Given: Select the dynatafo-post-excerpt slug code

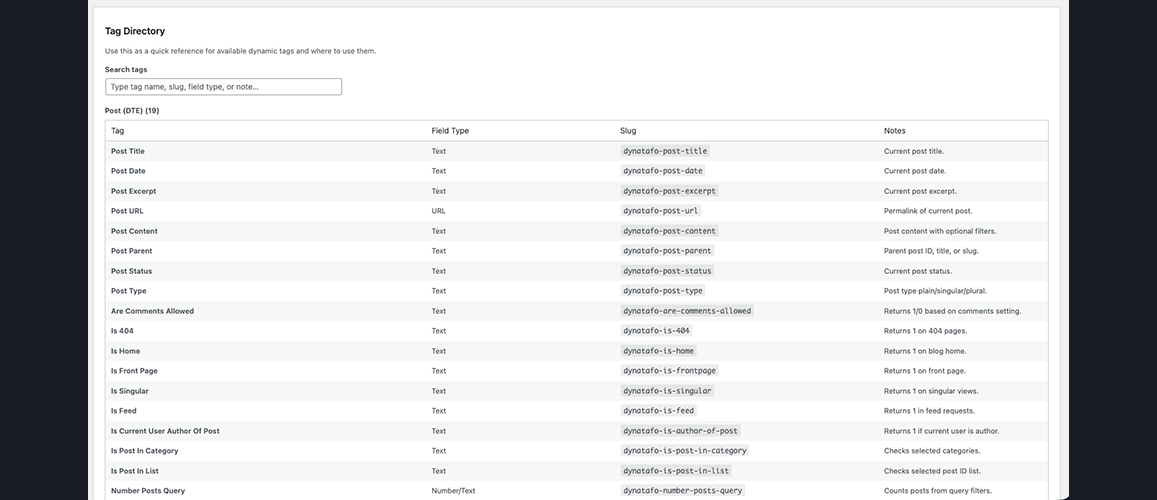Looking at the screenshot, I should (x=669, y=191).
